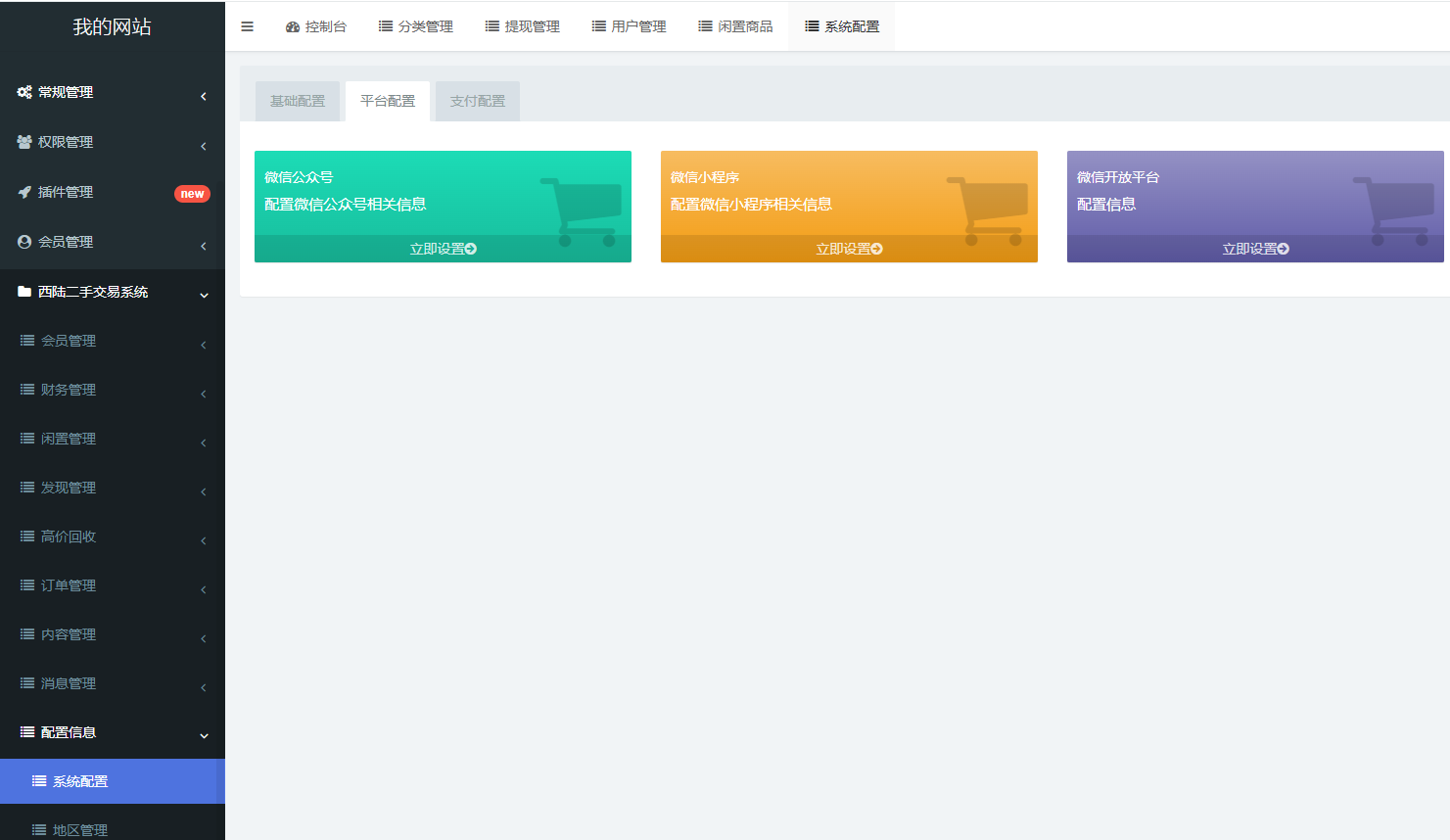
Task: Toggle the hamburger sidebar menu icon
Action: [247, 26]
